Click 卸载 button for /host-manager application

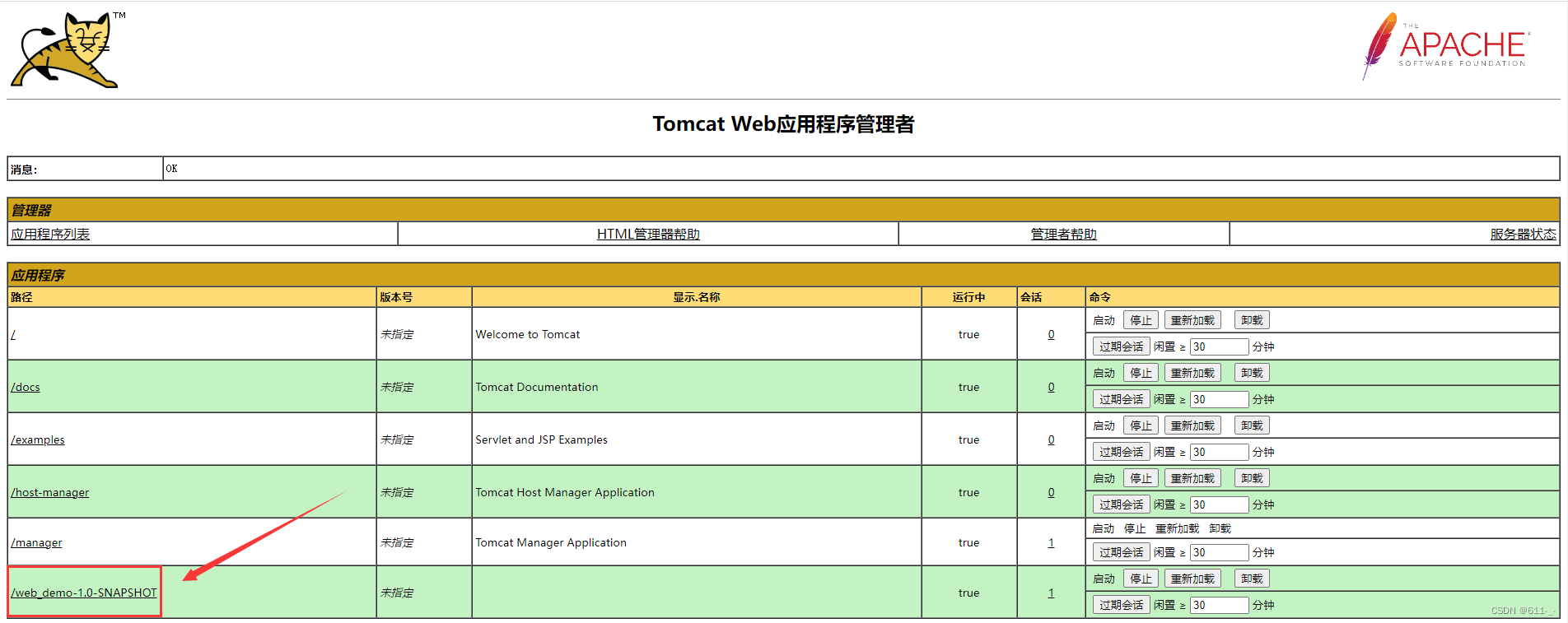tap(1252, 478)
